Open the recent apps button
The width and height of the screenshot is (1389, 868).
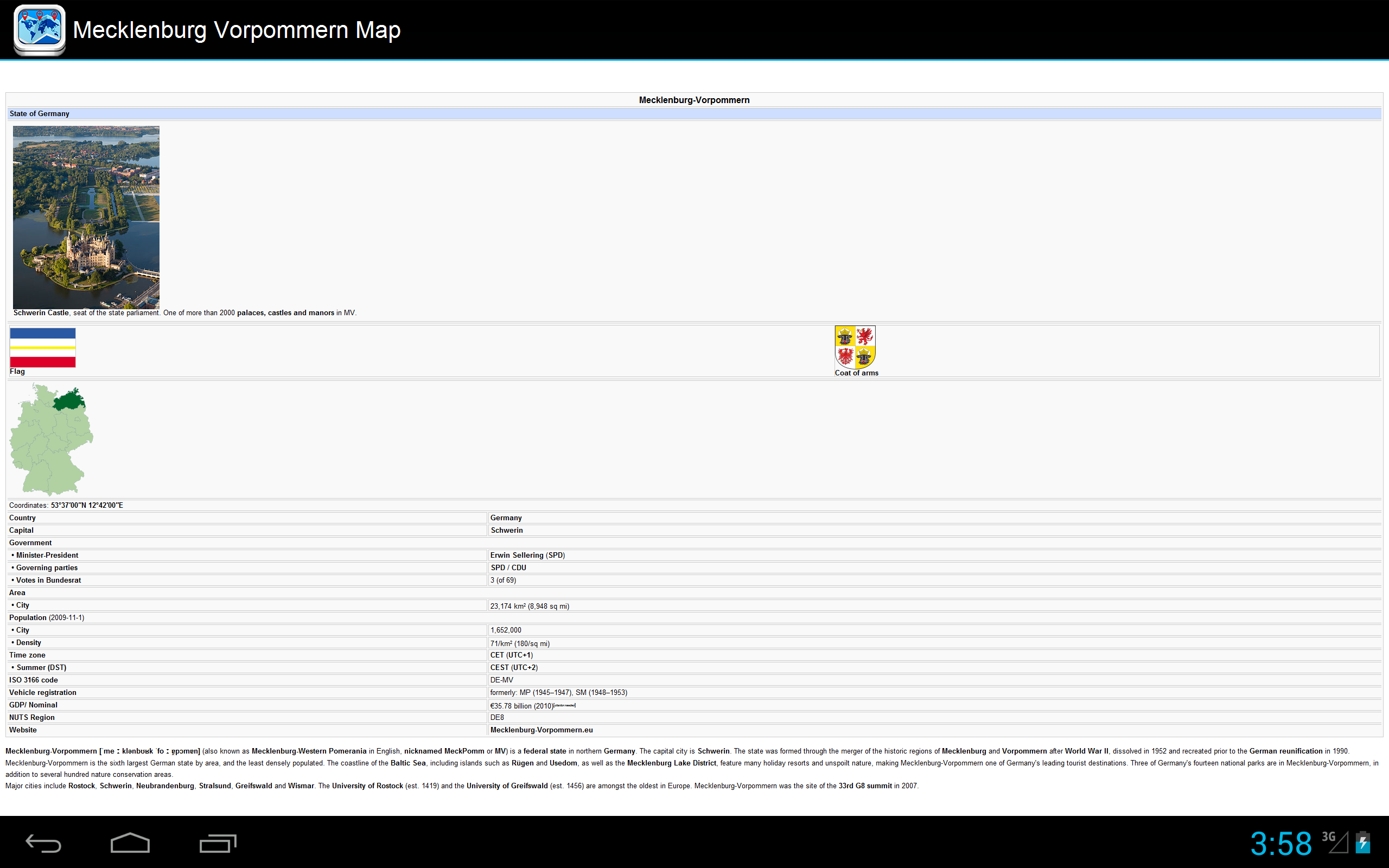(x=218, y=843)
